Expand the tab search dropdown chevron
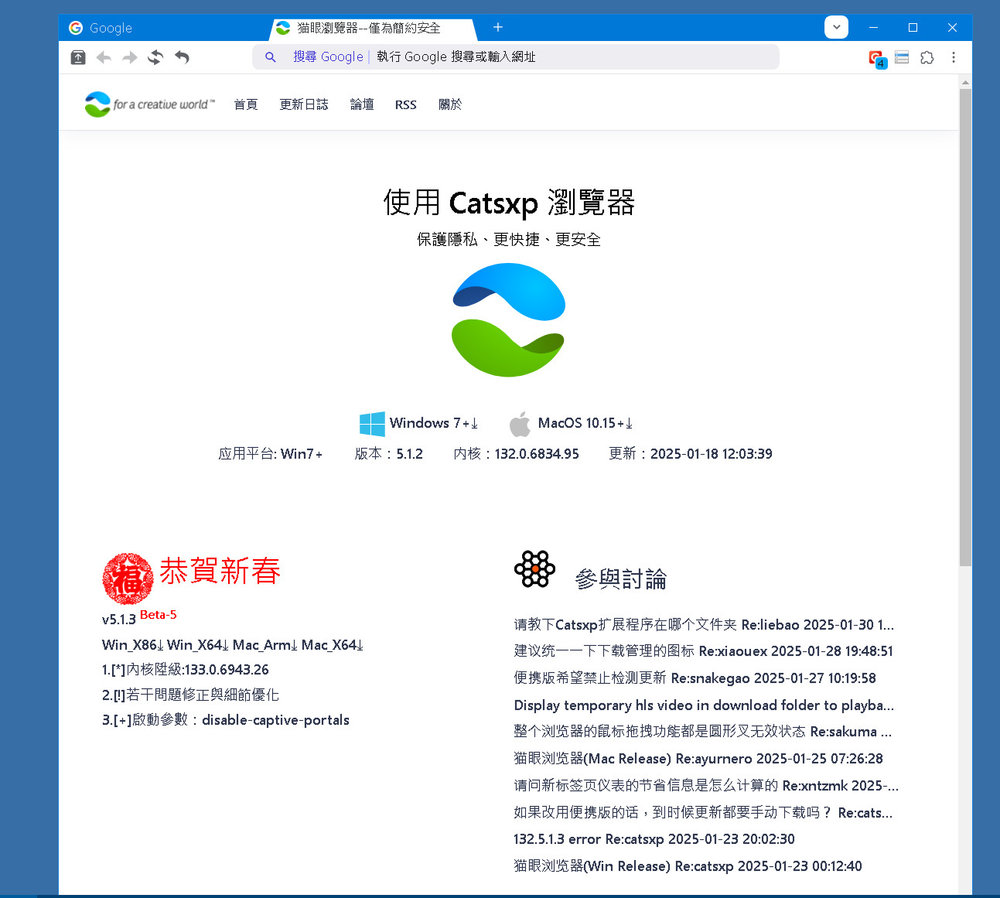This screenshot has height=898, width=1000. 836,27
